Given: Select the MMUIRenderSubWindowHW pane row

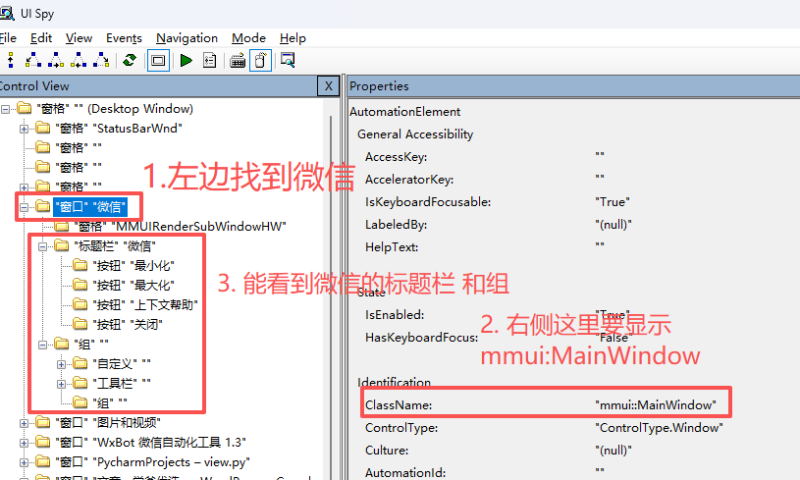Looking at the screenshot, I should click(180, 226).
